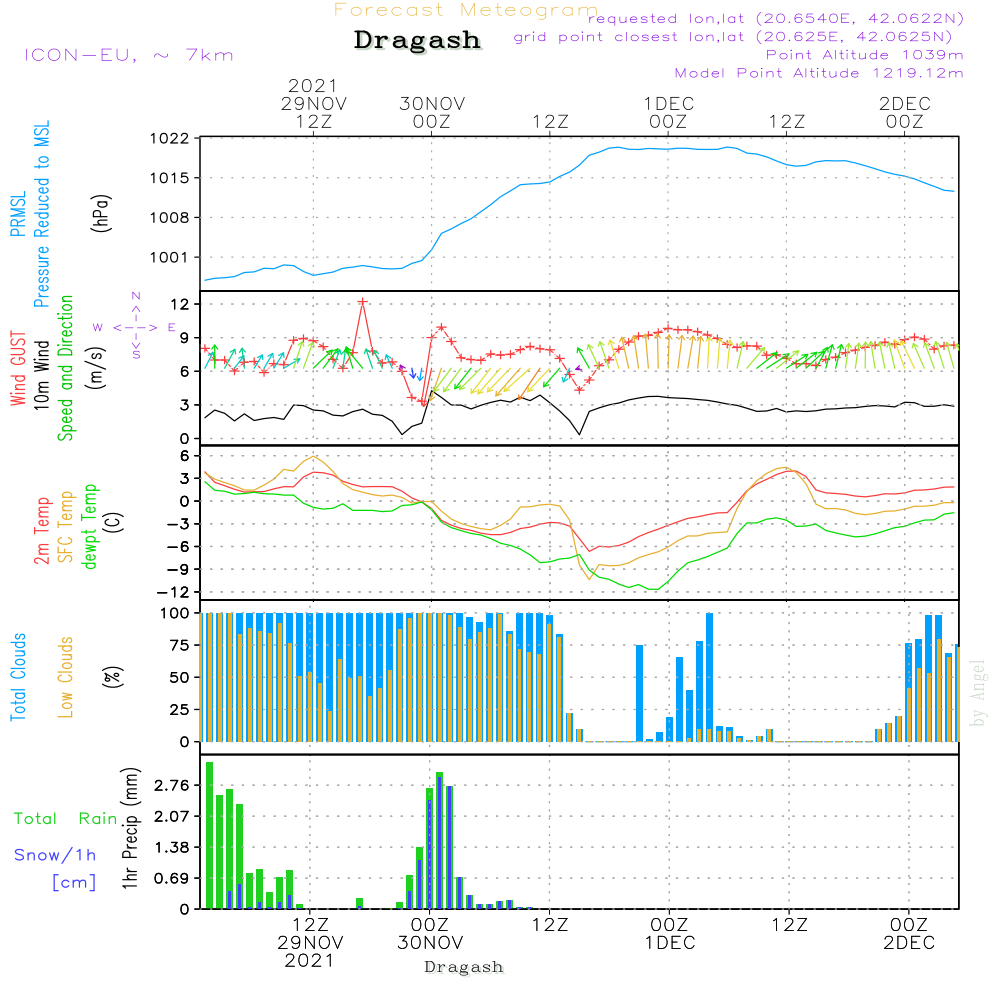Click the 1015 pressure axis value

(x=170, y=178)
